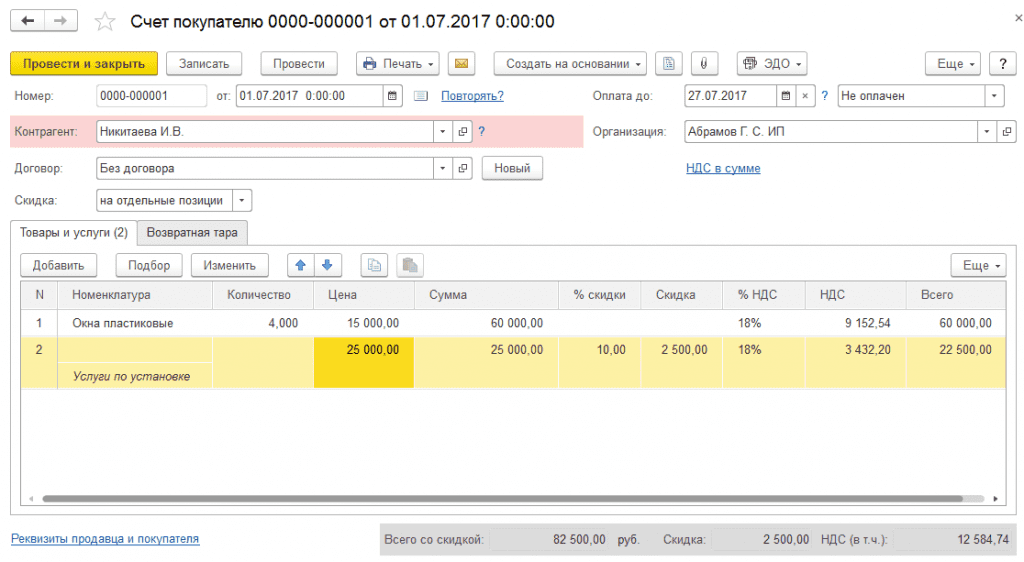This screenshot has width=1024, height=562.
Task: Click the Контрагент field Никитаева И.В.
Action: [x=264, y=132]
